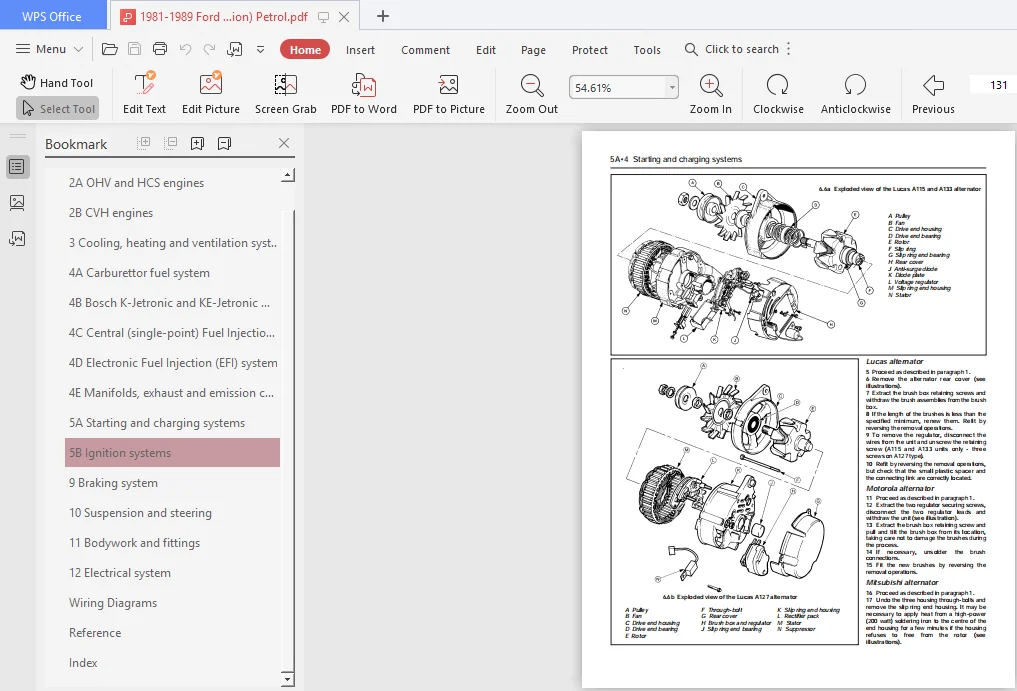Rotate the page Clockwise
The height and width of the screenshot is (691, 1017).
778,93
